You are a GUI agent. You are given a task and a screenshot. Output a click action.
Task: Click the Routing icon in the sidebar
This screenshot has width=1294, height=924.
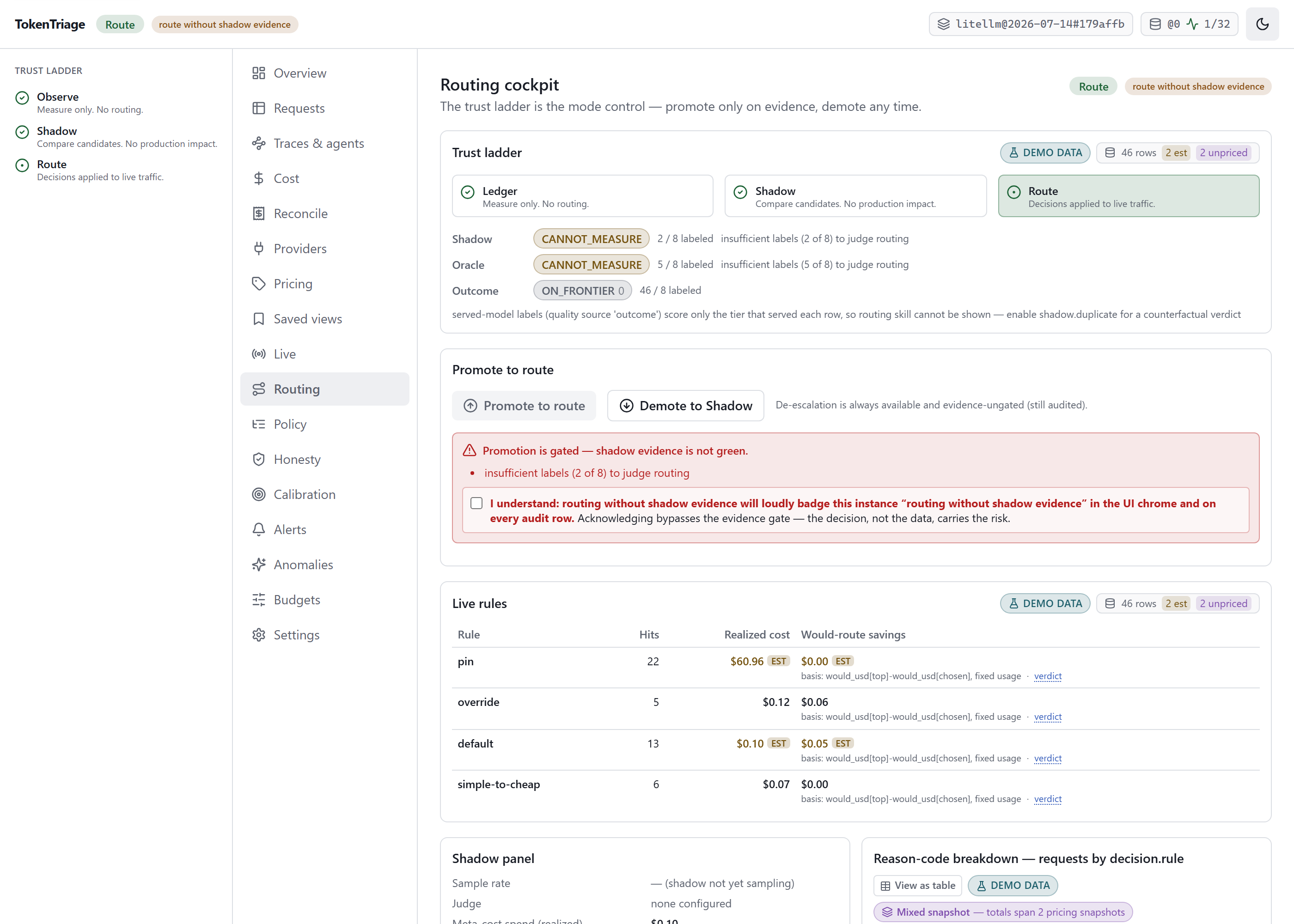(x=258, y=389)
